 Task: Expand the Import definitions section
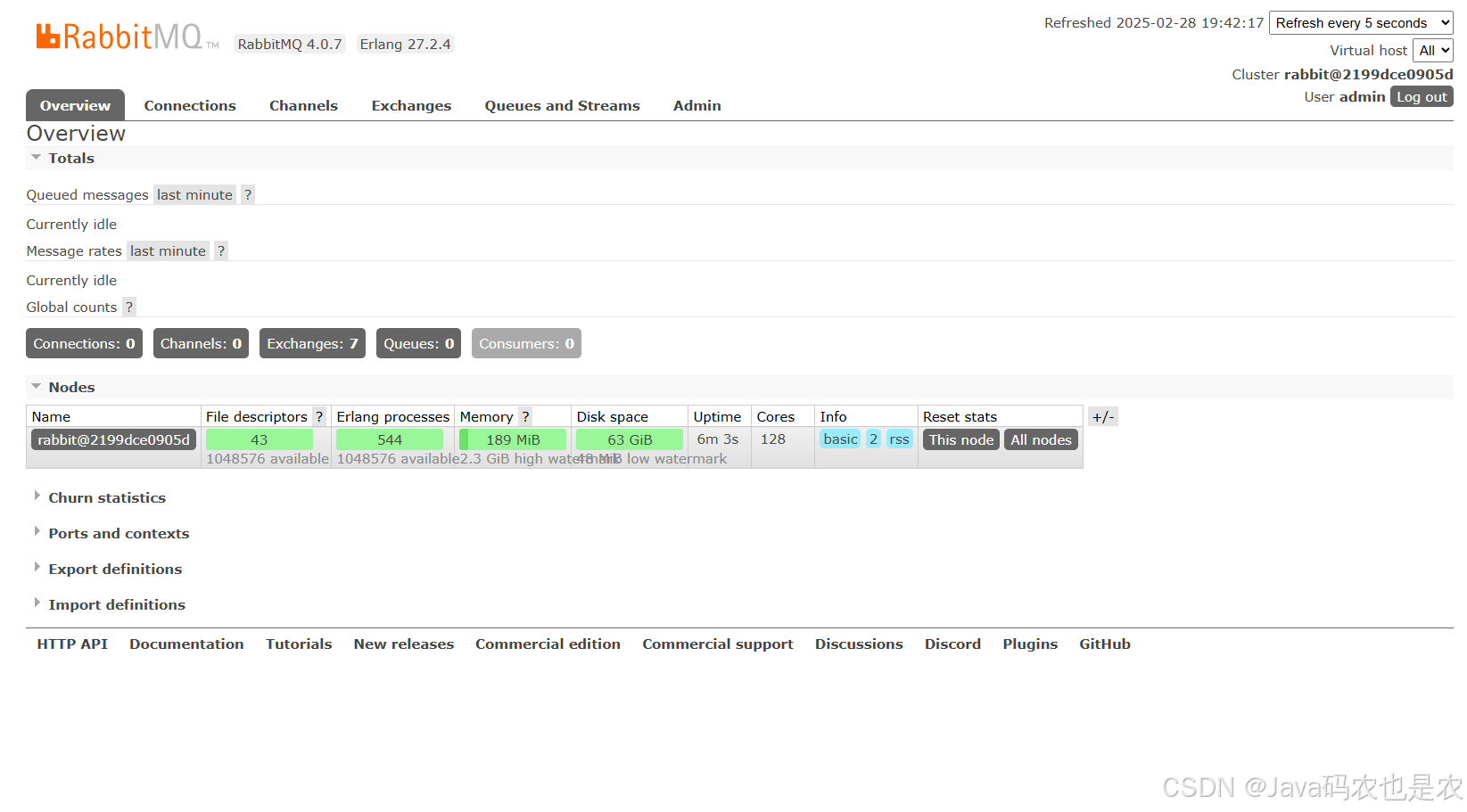coord(116,604)
